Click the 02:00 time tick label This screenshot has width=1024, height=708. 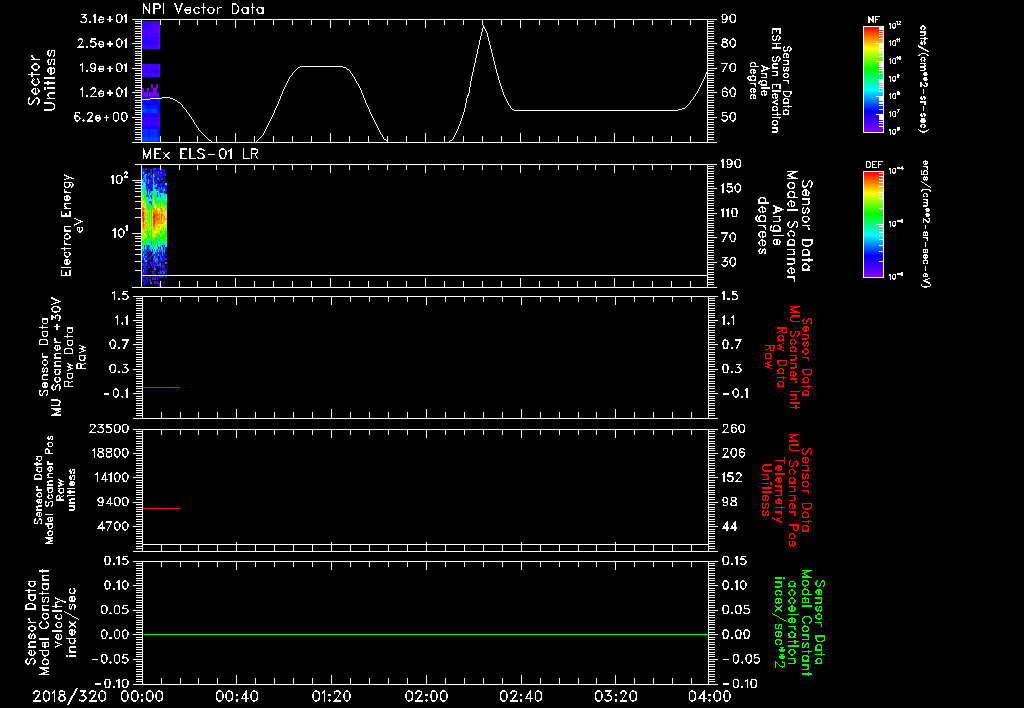coord(426,696)
